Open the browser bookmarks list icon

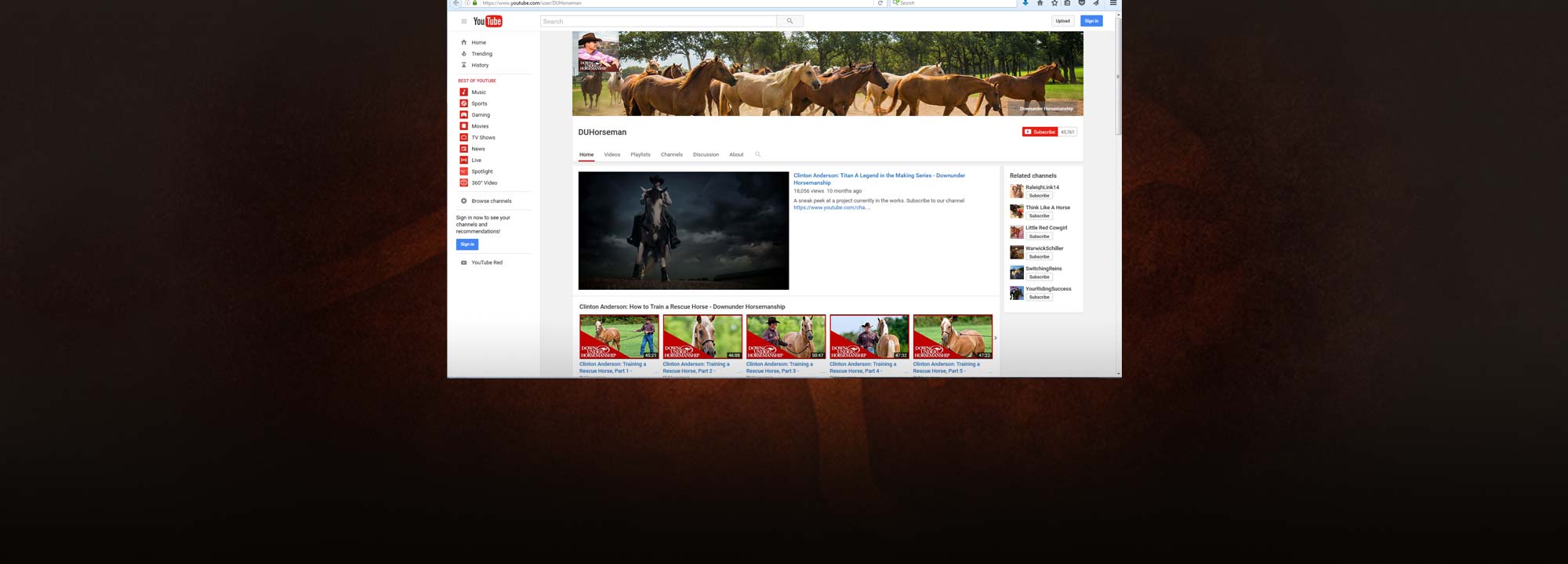point(1067,3)
